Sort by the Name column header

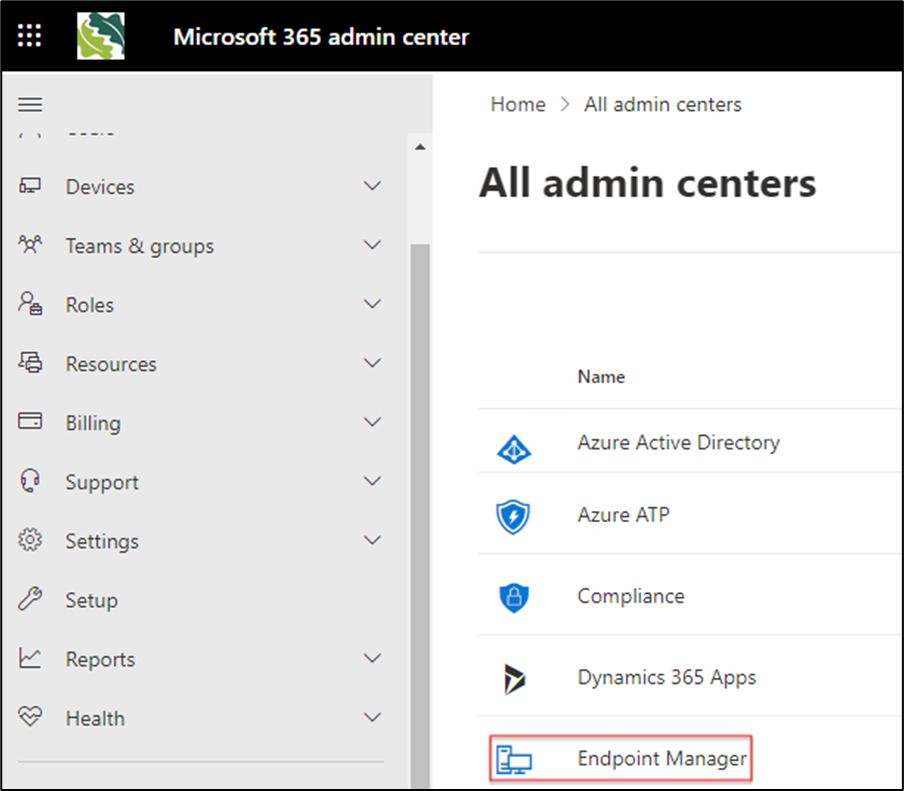(x=601, y=376)
